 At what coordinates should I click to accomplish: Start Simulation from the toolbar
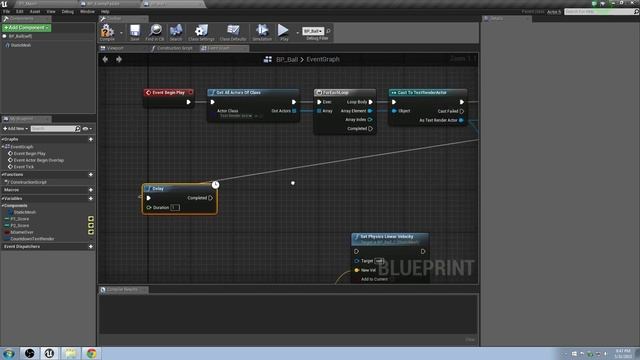(262, 32)
